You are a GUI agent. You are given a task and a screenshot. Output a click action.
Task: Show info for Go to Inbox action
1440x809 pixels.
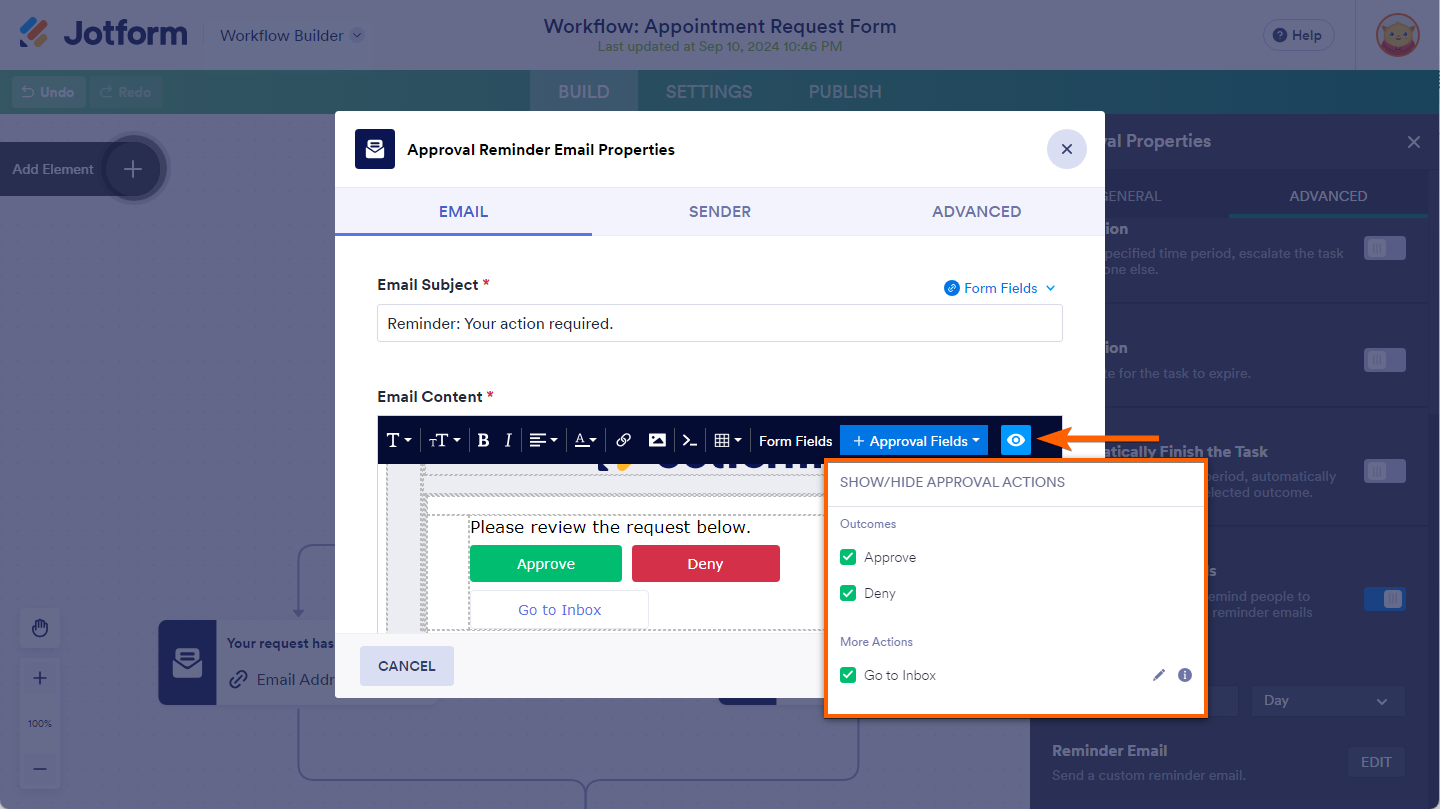click(x=1185, y=675)
